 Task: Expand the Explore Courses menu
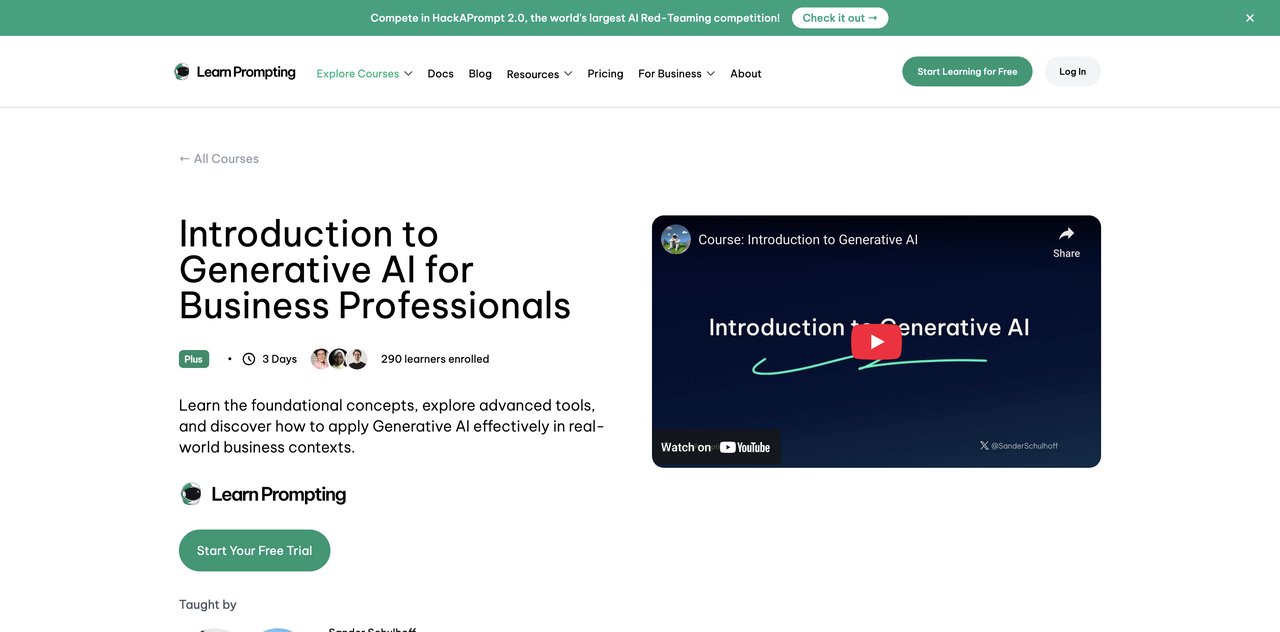point(364,73)
